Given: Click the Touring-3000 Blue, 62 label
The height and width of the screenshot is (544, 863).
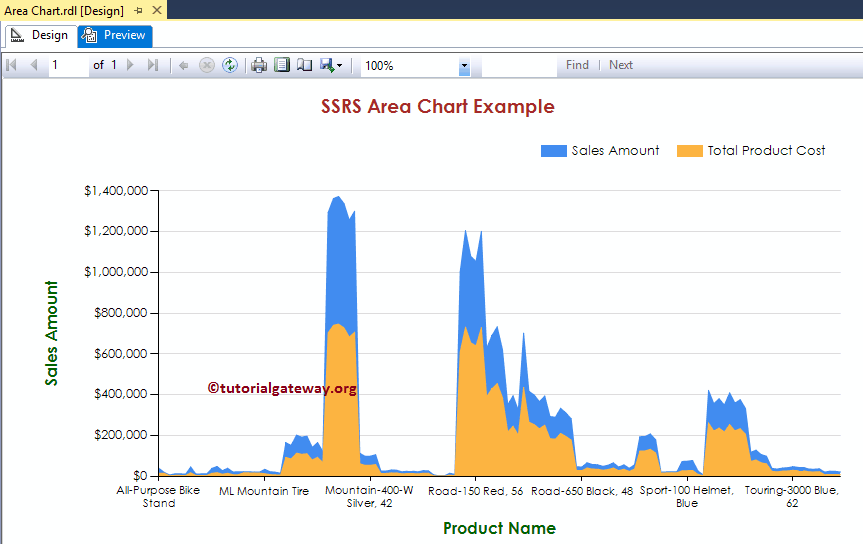Looking at the screenshot, I should point(792,497).
